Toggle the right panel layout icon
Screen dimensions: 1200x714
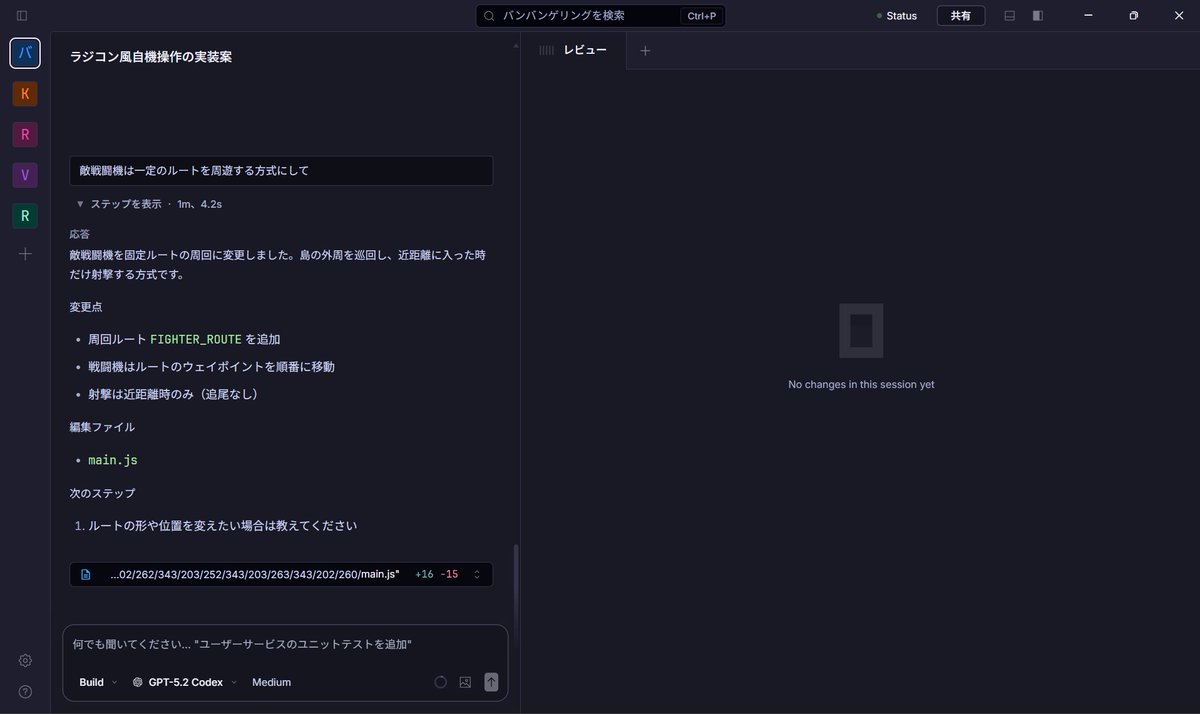click(1037, 15)
